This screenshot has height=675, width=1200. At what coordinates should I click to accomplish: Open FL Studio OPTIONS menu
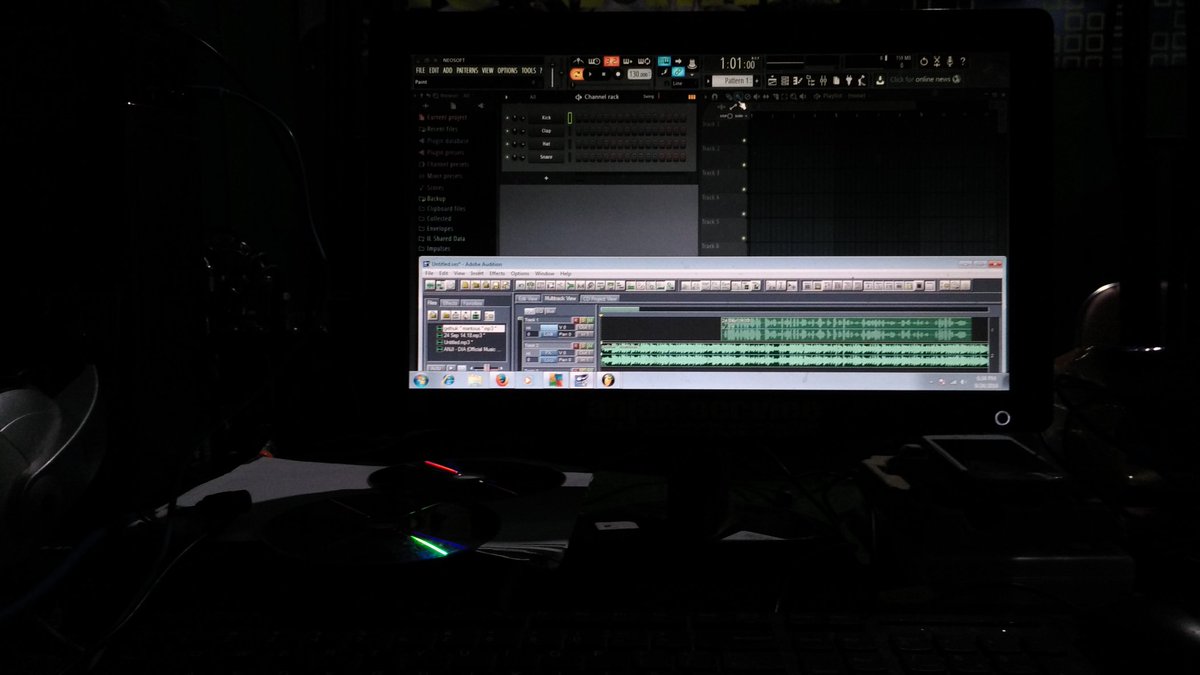click(x=507, y=70)
